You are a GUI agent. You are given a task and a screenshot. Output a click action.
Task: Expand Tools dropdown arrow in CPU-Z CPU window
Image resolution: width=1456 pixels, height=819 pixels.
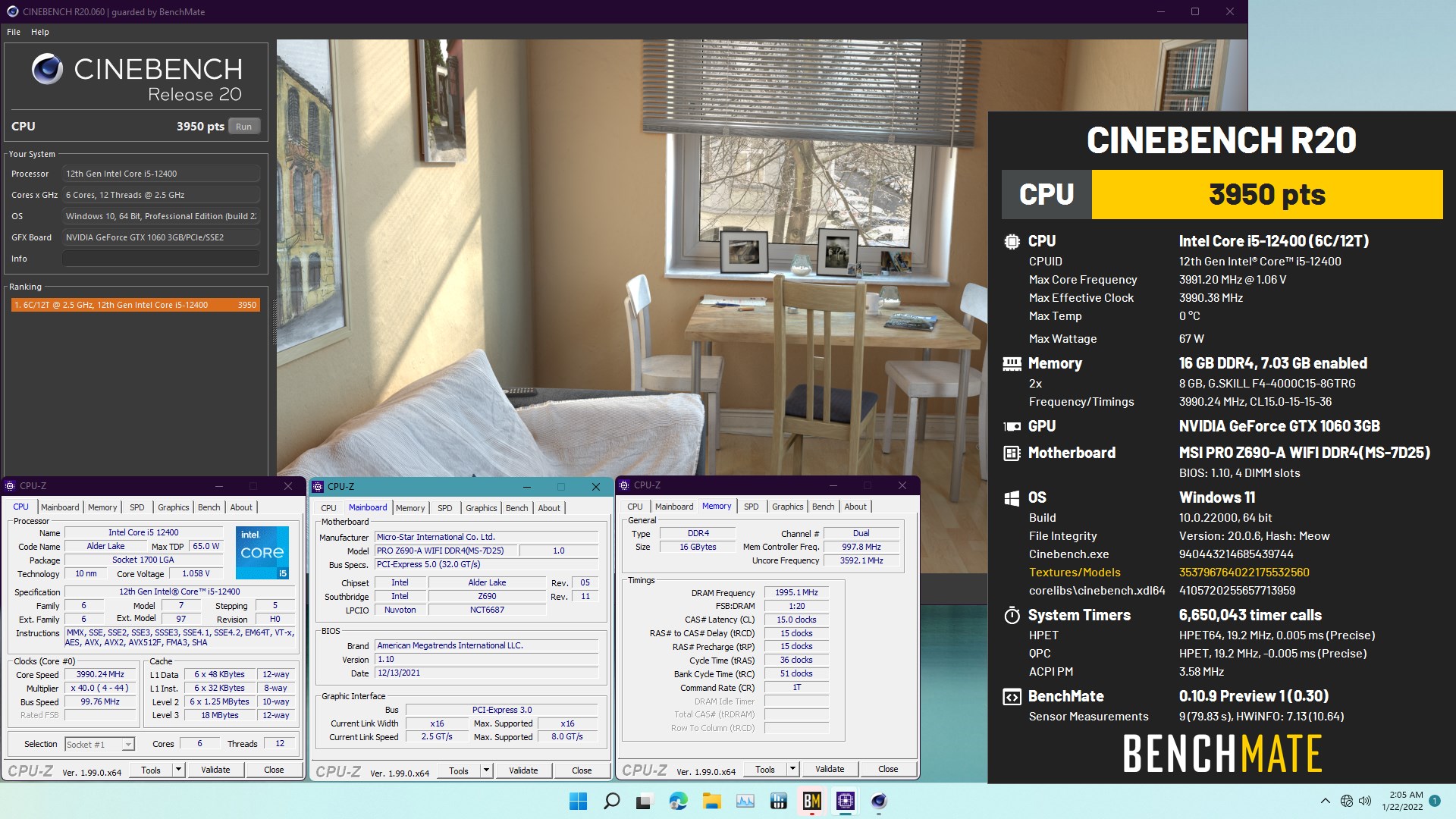coord(178,770)
